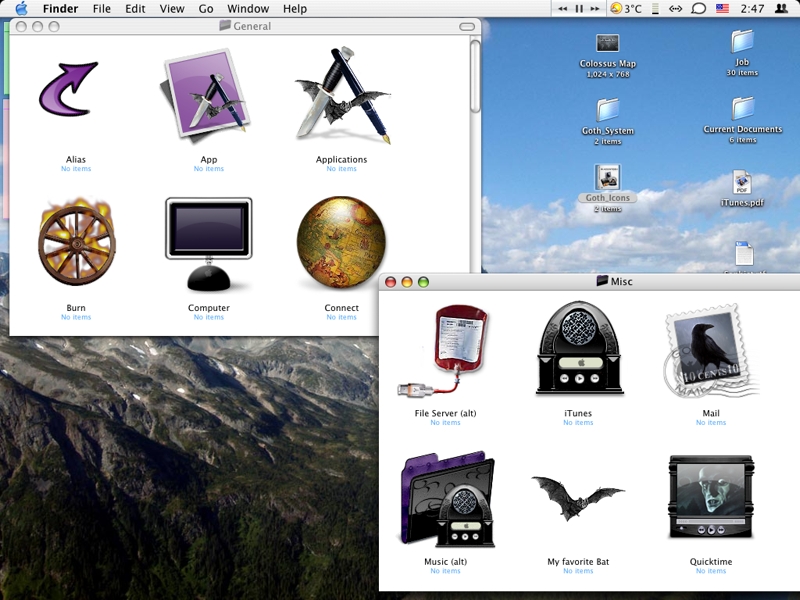Skip to next track in menu bar
The width and height of the screenshot is (800, 600).
coord(594,9)
